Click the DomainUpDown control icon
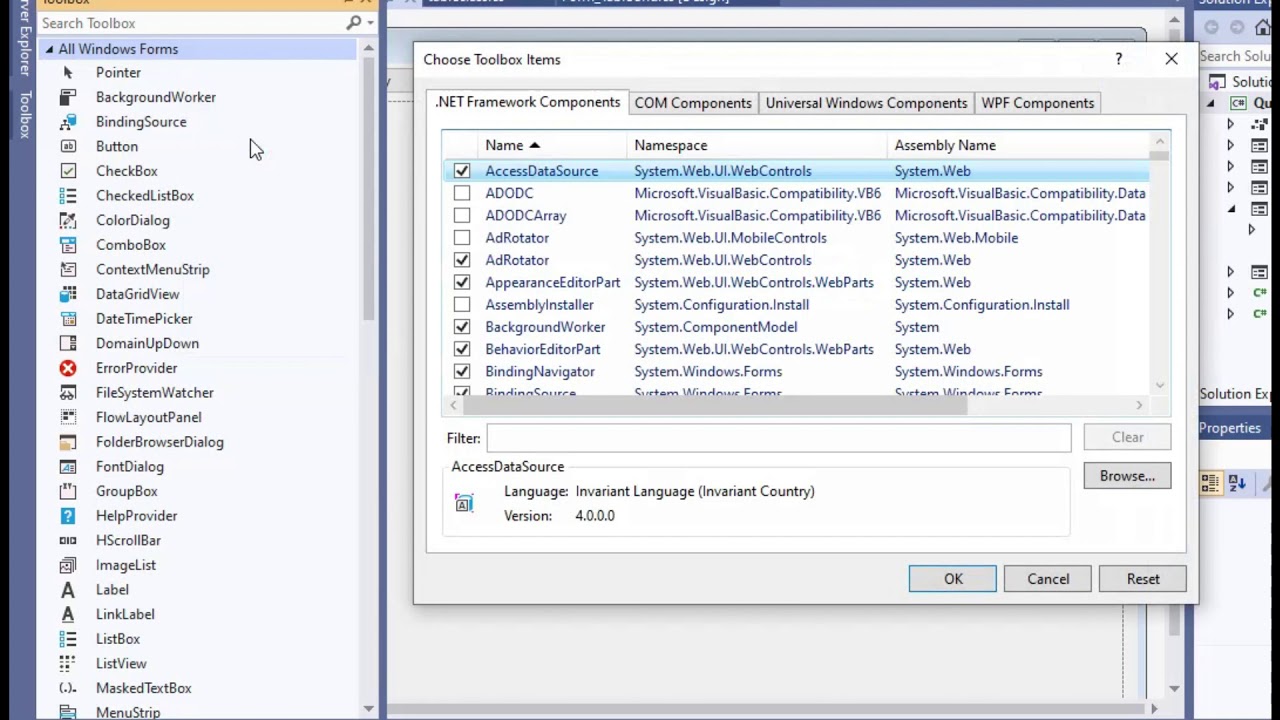1280x720 pixels. coord(68,343)
